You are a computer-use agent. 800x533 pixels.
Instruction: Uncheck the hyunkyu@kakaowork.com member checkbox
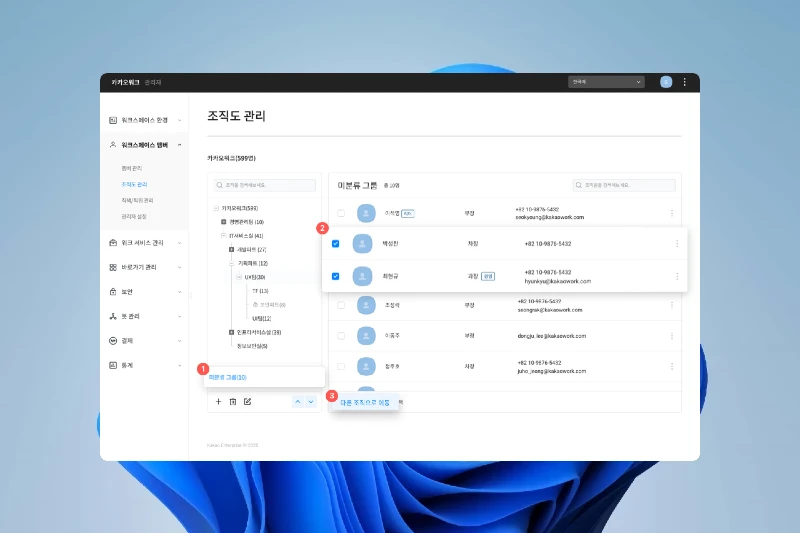[x=335, y=276]
